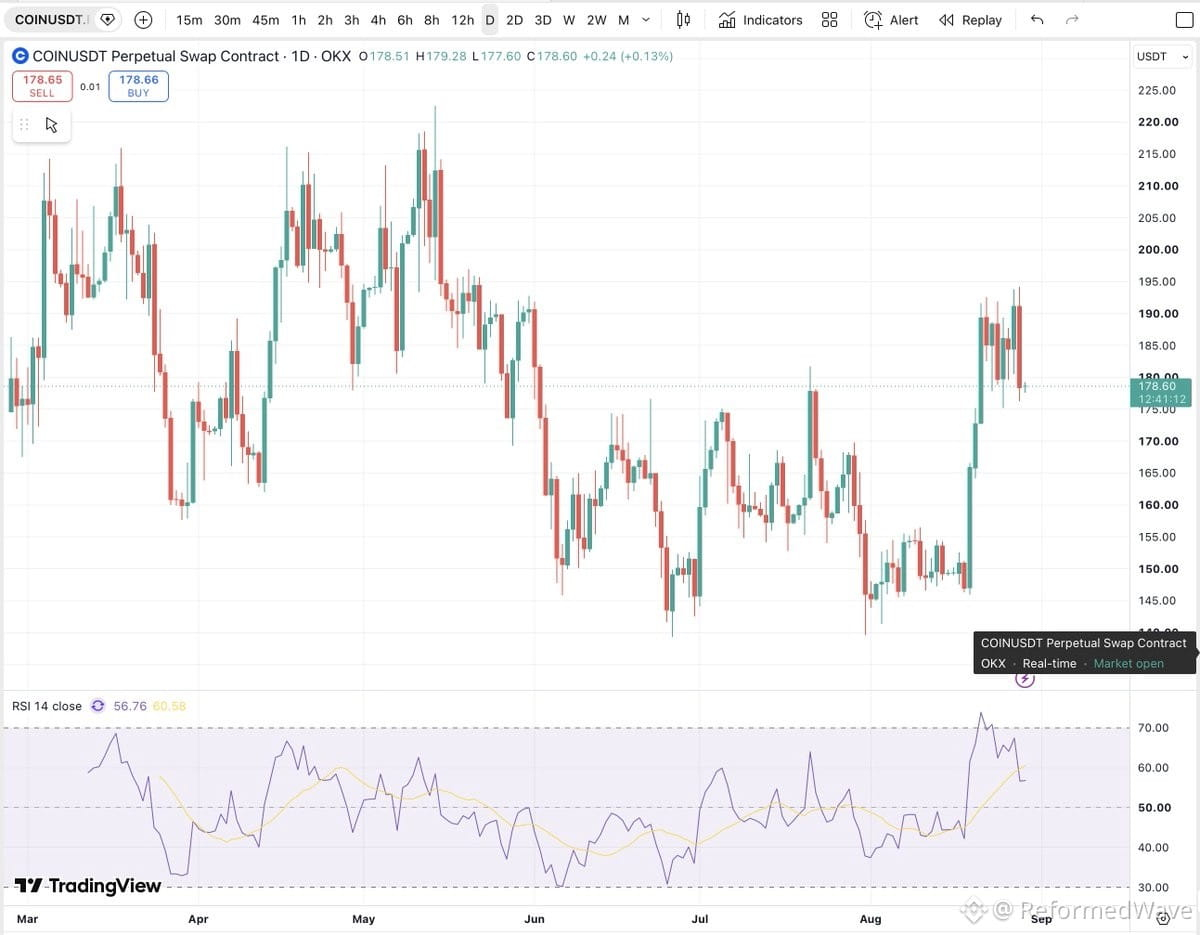Open the layout templates grid icon
This screenshot has height=935, width=1200.
pyautogui.click(x=830, y=20)
